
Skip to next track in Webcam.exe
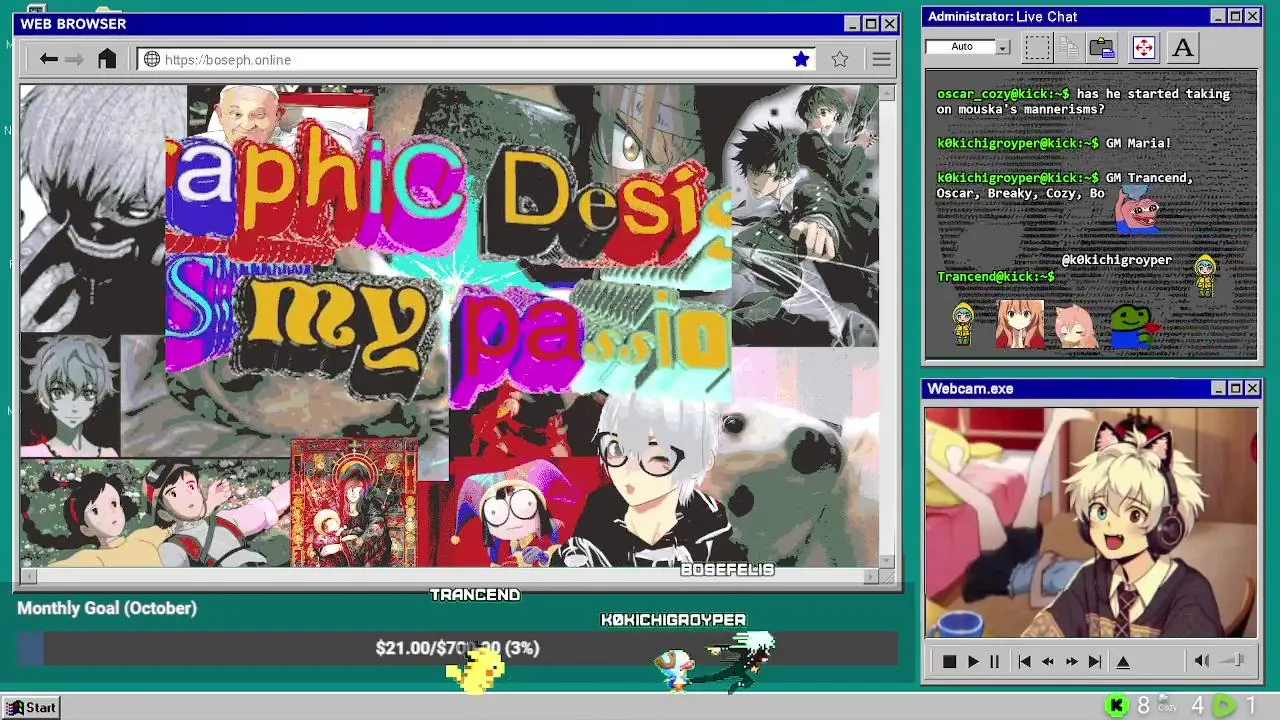pyautogui.click(x=1095, y=661)
